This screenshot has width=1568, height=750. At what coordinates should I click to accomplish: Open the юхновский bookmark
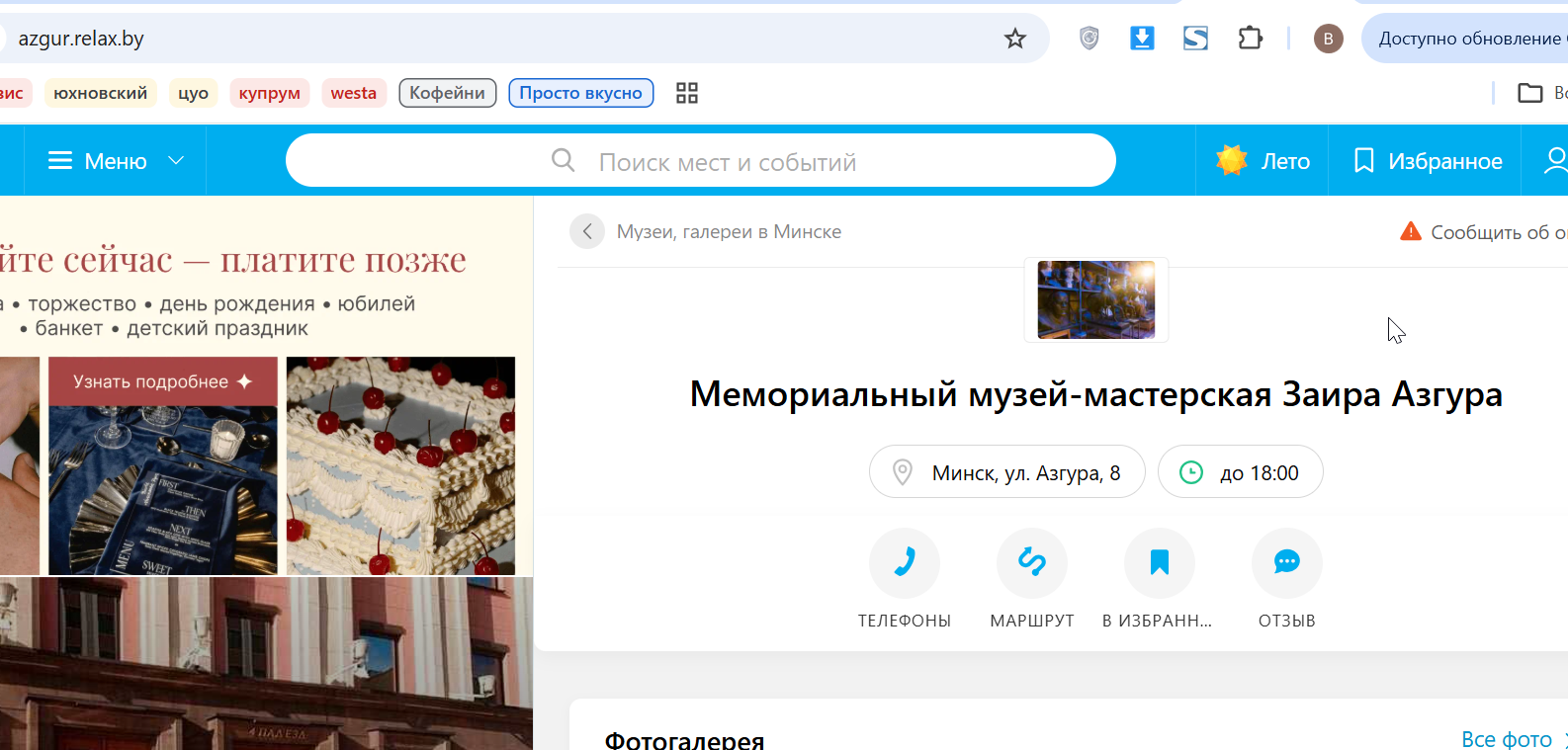coord(100,93)
